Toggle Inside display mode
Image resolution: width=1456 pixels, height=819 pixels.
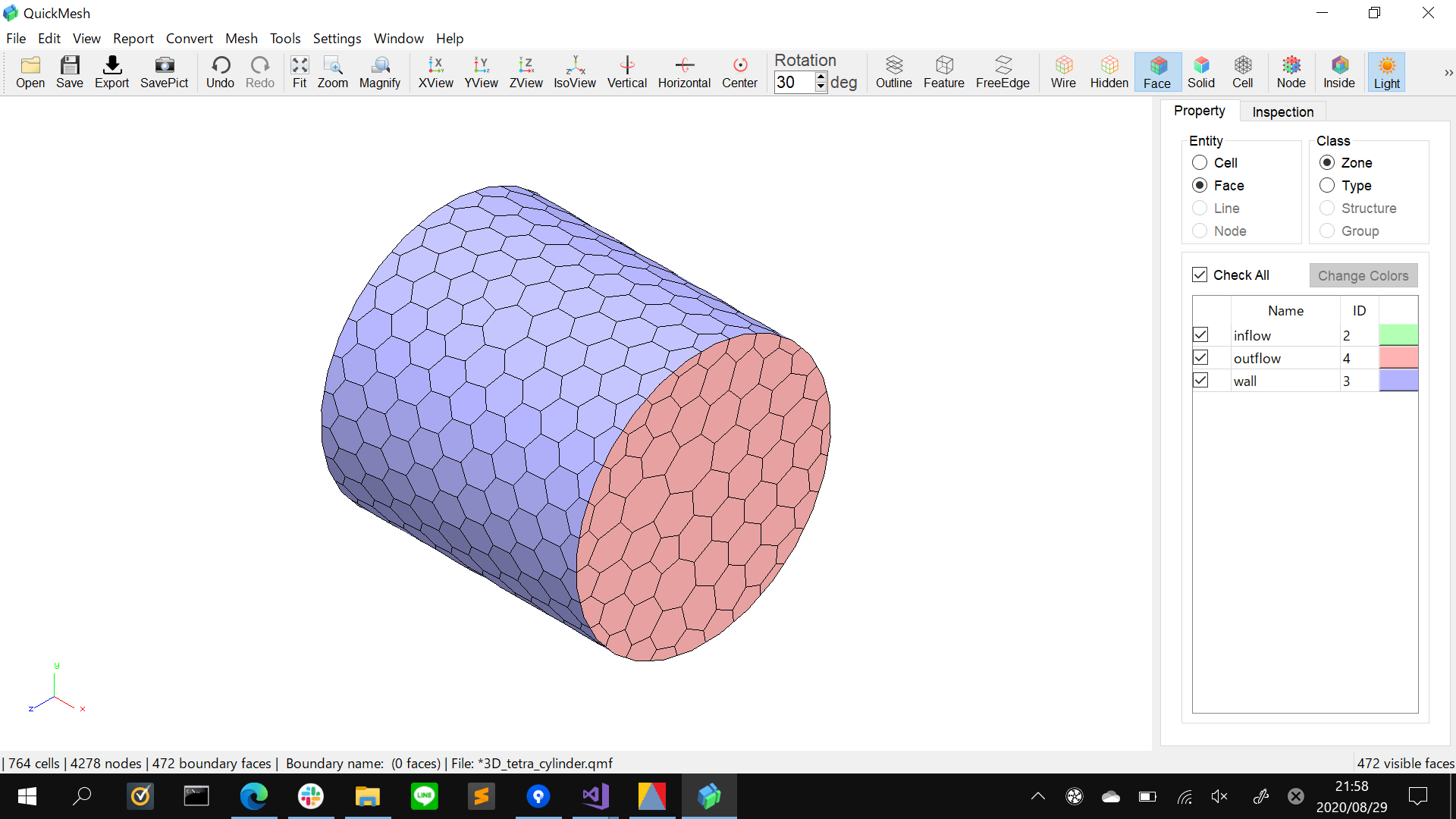(x=1339, y=72)
